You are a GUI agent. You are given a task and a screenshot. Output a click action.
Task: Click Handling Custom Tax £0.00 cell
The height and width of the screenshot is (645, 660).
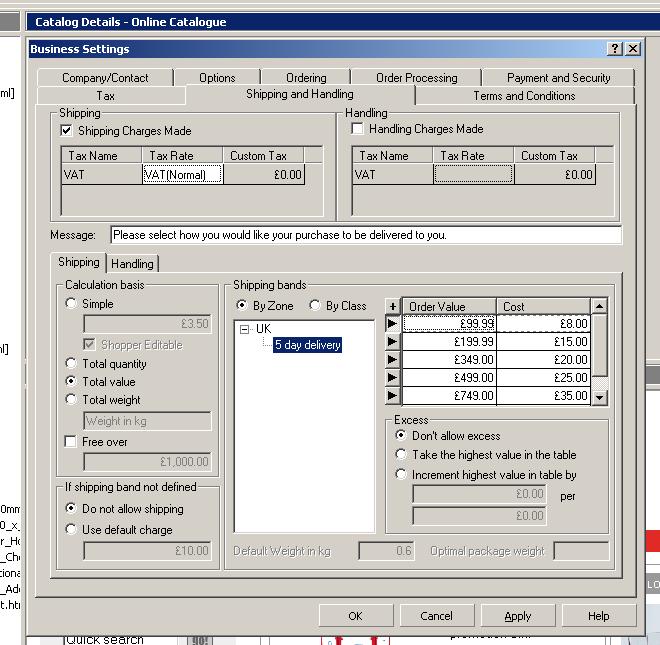pos(555,174)
